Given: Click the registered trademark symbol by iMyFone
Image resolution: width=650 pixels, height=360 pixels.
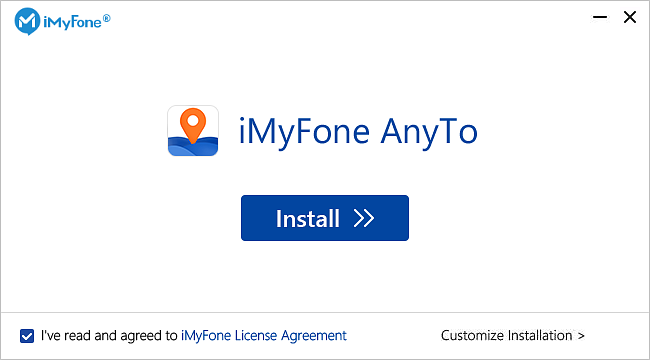Looking at the screenshot, I should click(107, 18).
